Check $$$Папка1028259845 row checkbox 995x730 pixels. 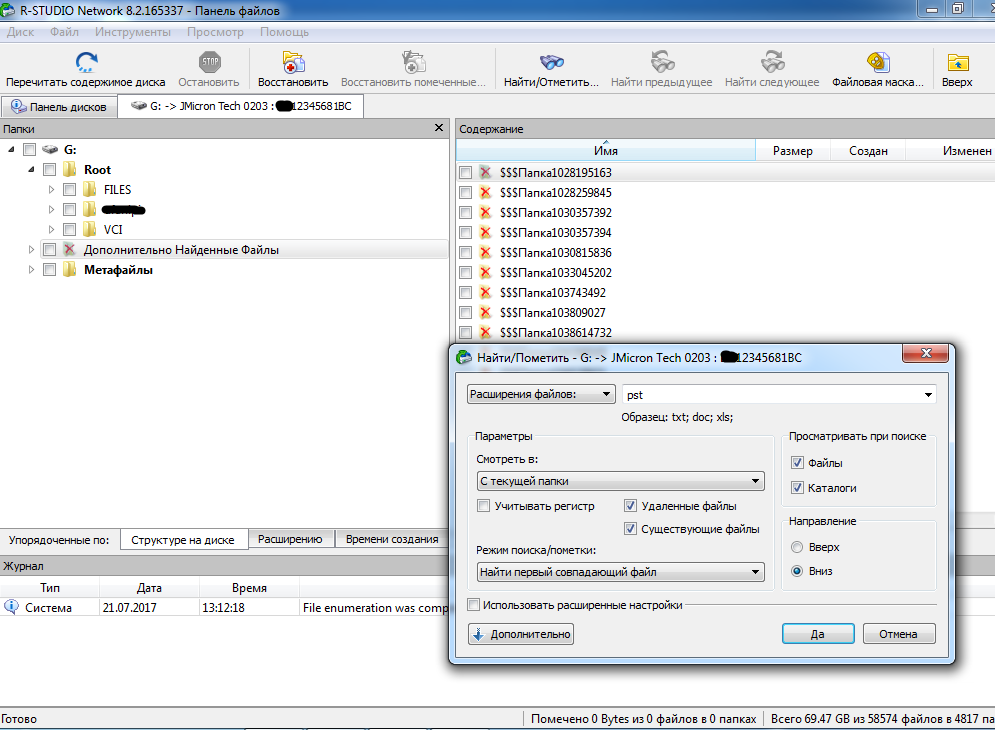(466, 192)
